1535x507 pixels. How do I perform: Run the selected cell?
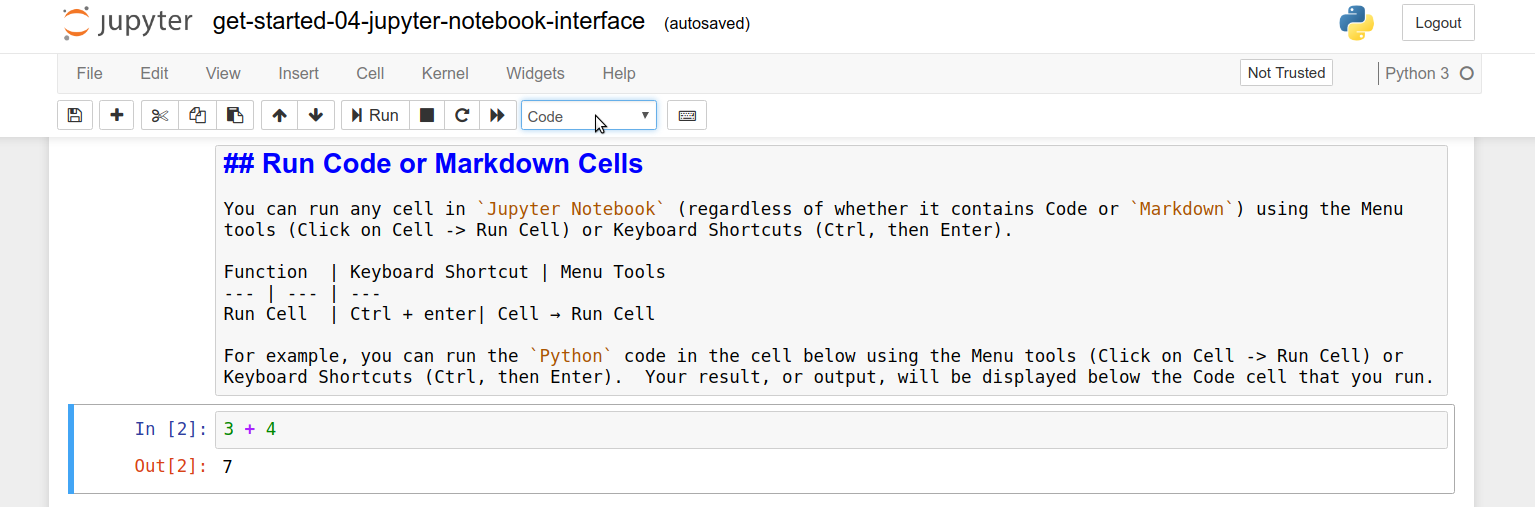374,115
